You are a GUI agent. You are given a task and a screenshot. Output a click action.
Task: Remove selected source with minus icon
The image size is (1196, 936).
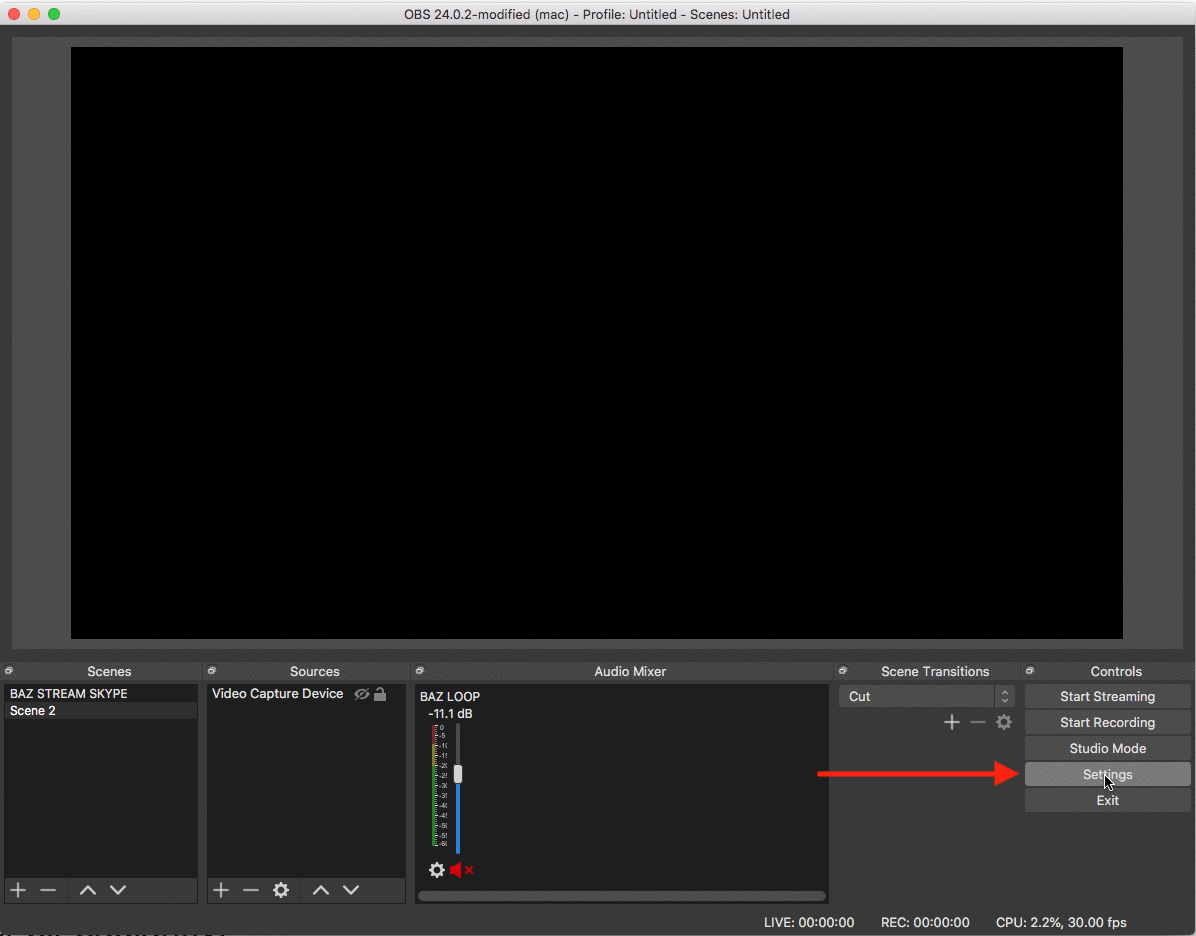pos(251,890)
